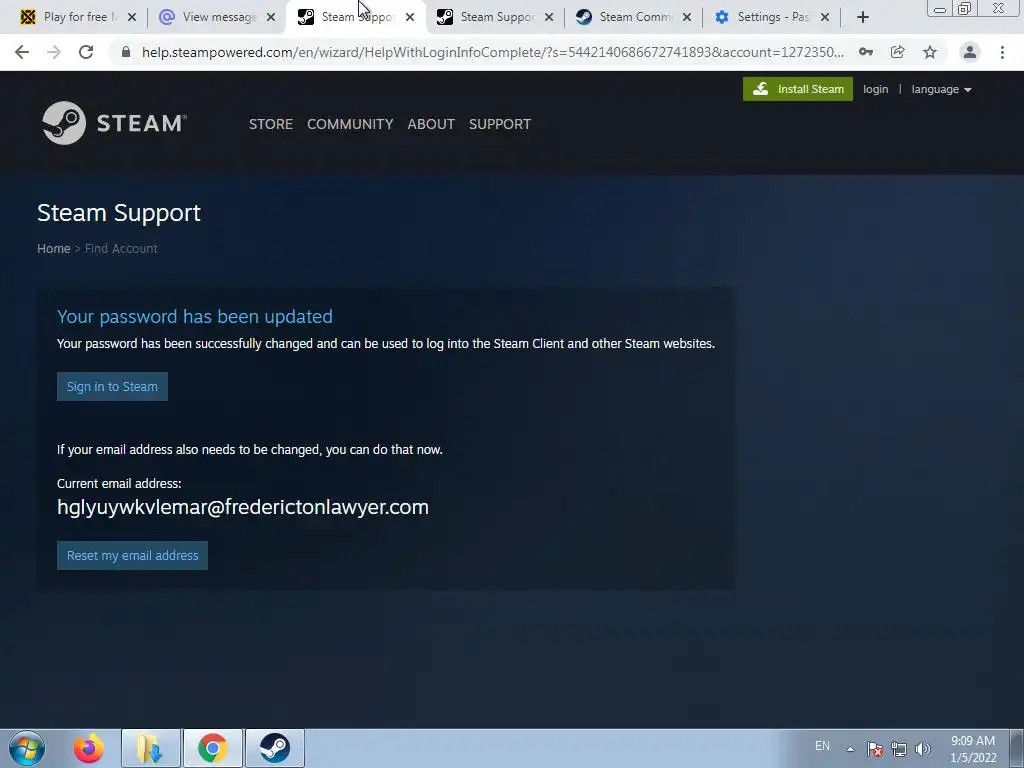Switch to second Steam Support tab
Viewport: 1024px width, 768px height.
[496, 18]
